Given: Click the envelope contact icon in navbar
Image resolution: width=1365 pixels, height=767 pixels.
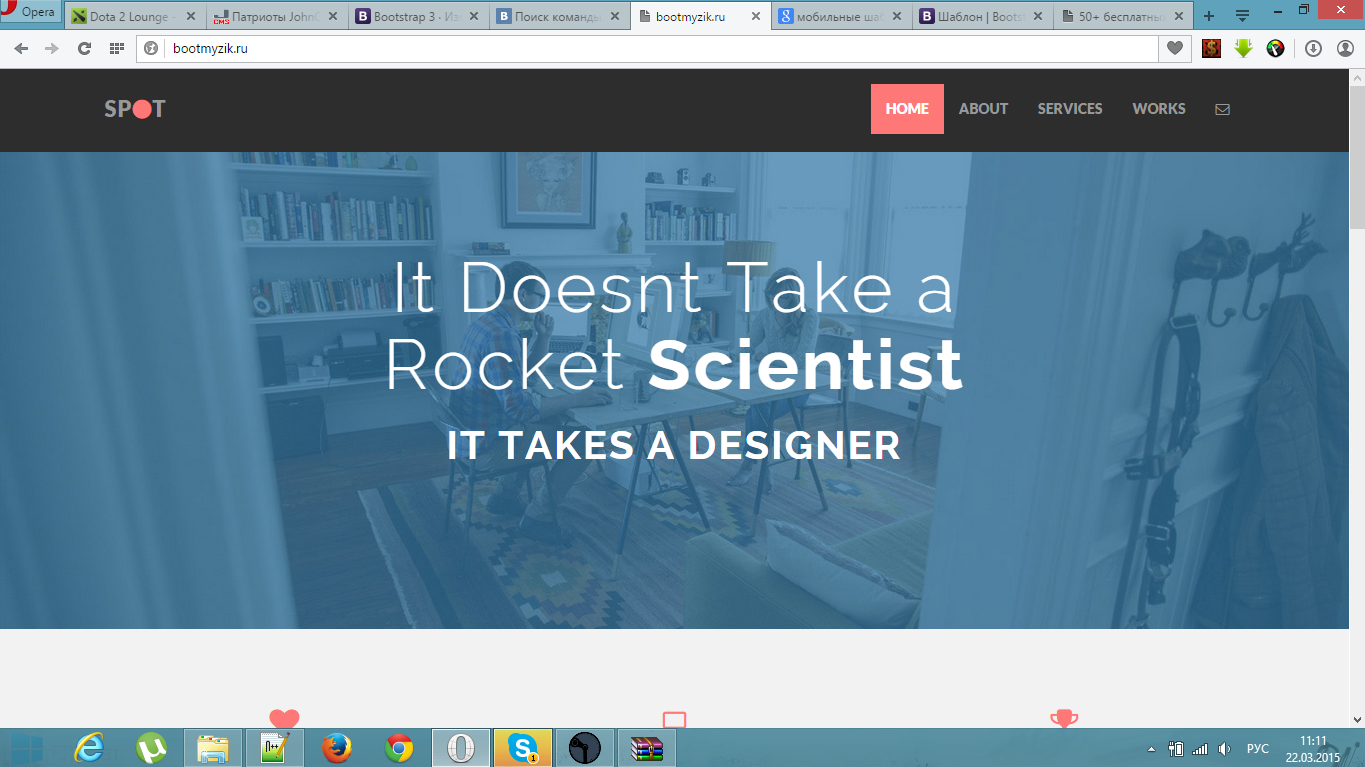Looking at the screenshot, I should click(x=1222, y=109).
